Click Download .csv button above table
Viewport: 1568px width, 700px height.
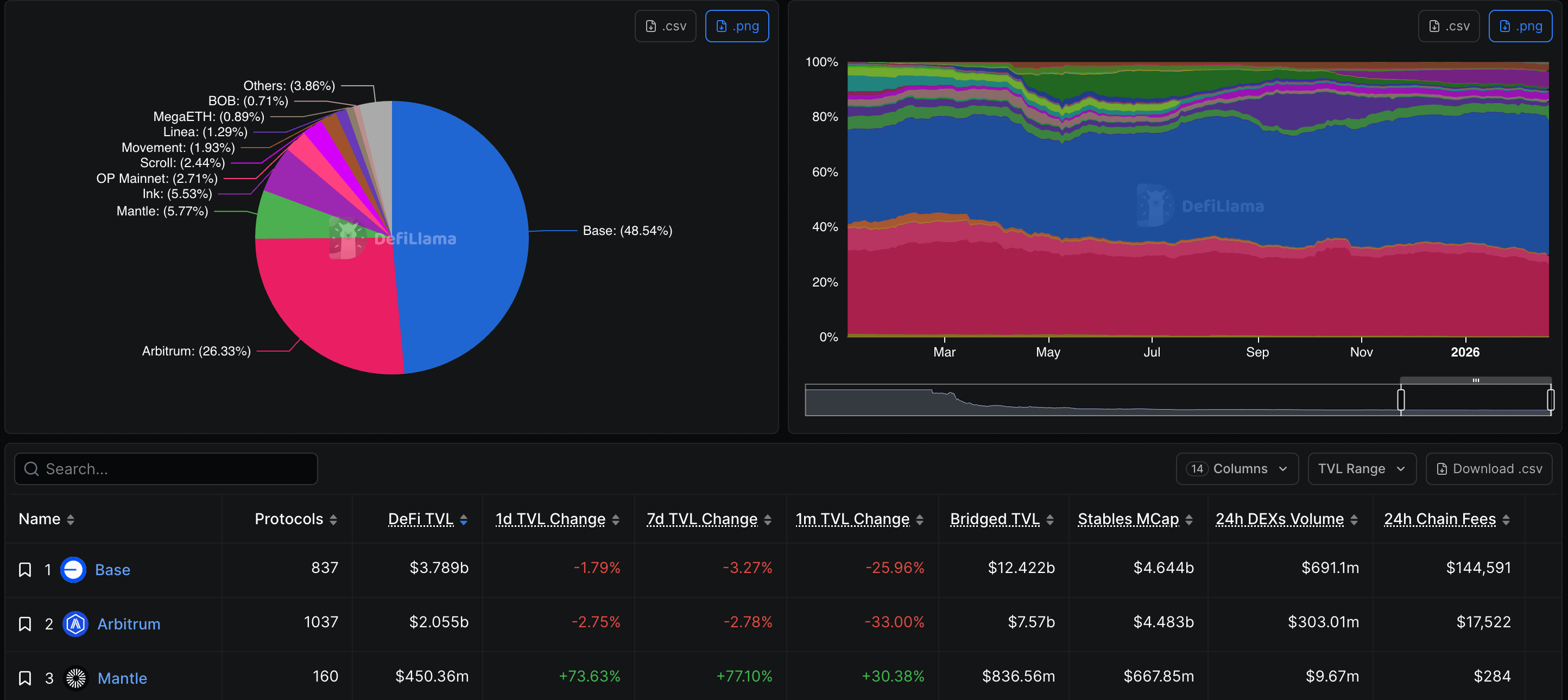(x=1488, y=468)
